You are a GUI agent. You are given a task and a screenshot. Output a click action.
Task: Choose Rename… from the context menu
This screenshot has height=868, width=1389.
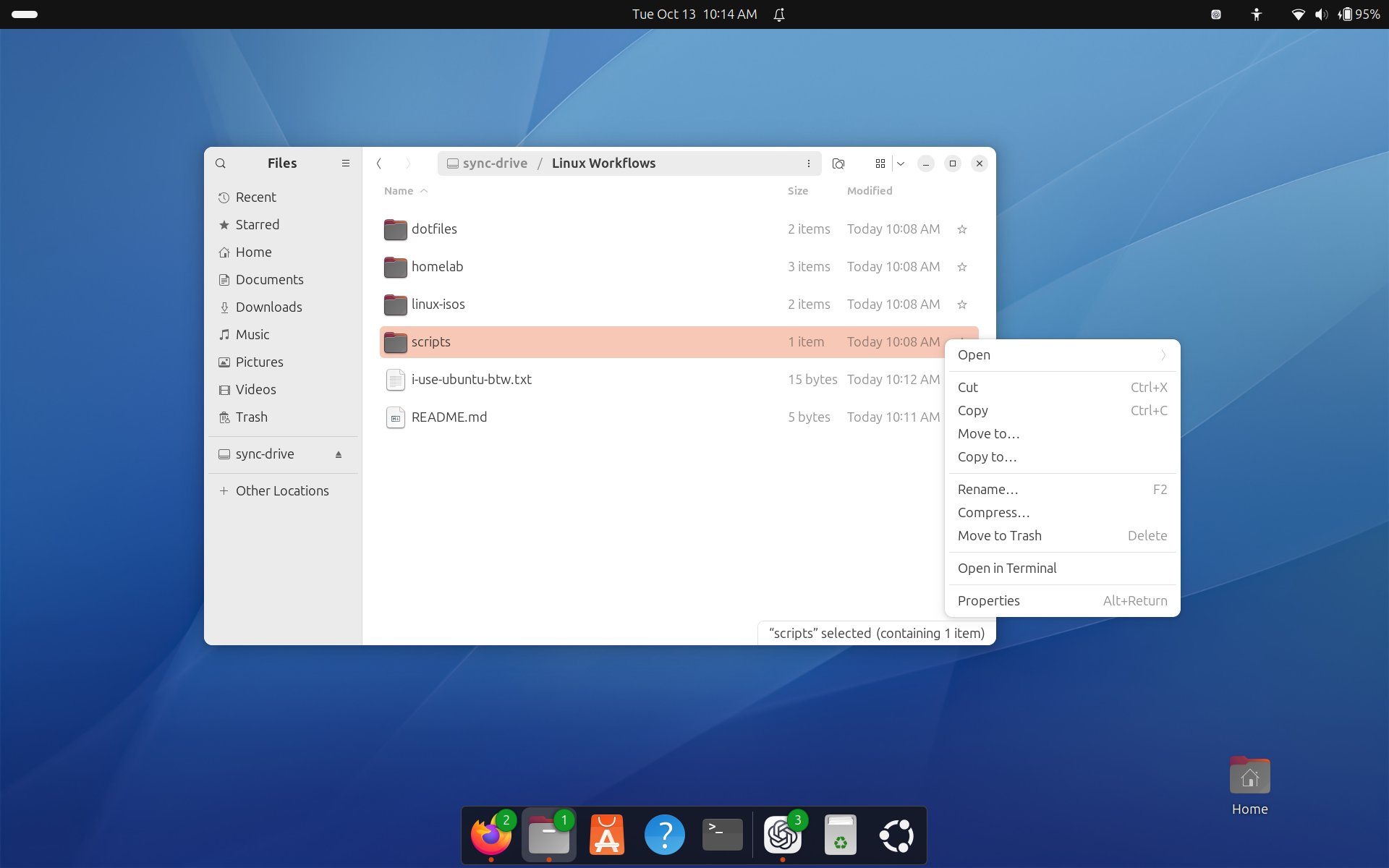click(1062, 490)
